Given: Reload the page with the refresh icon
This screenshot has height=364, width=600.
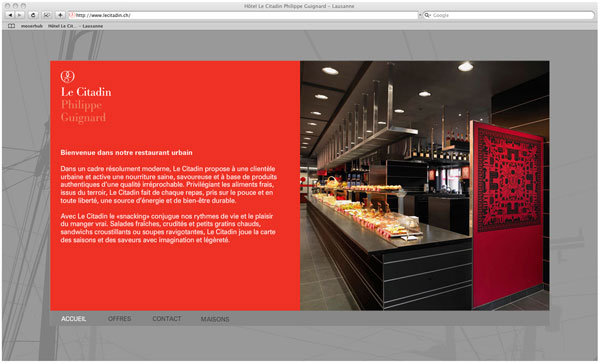Looking at the screenshot, I should click(x=33, y=15).
